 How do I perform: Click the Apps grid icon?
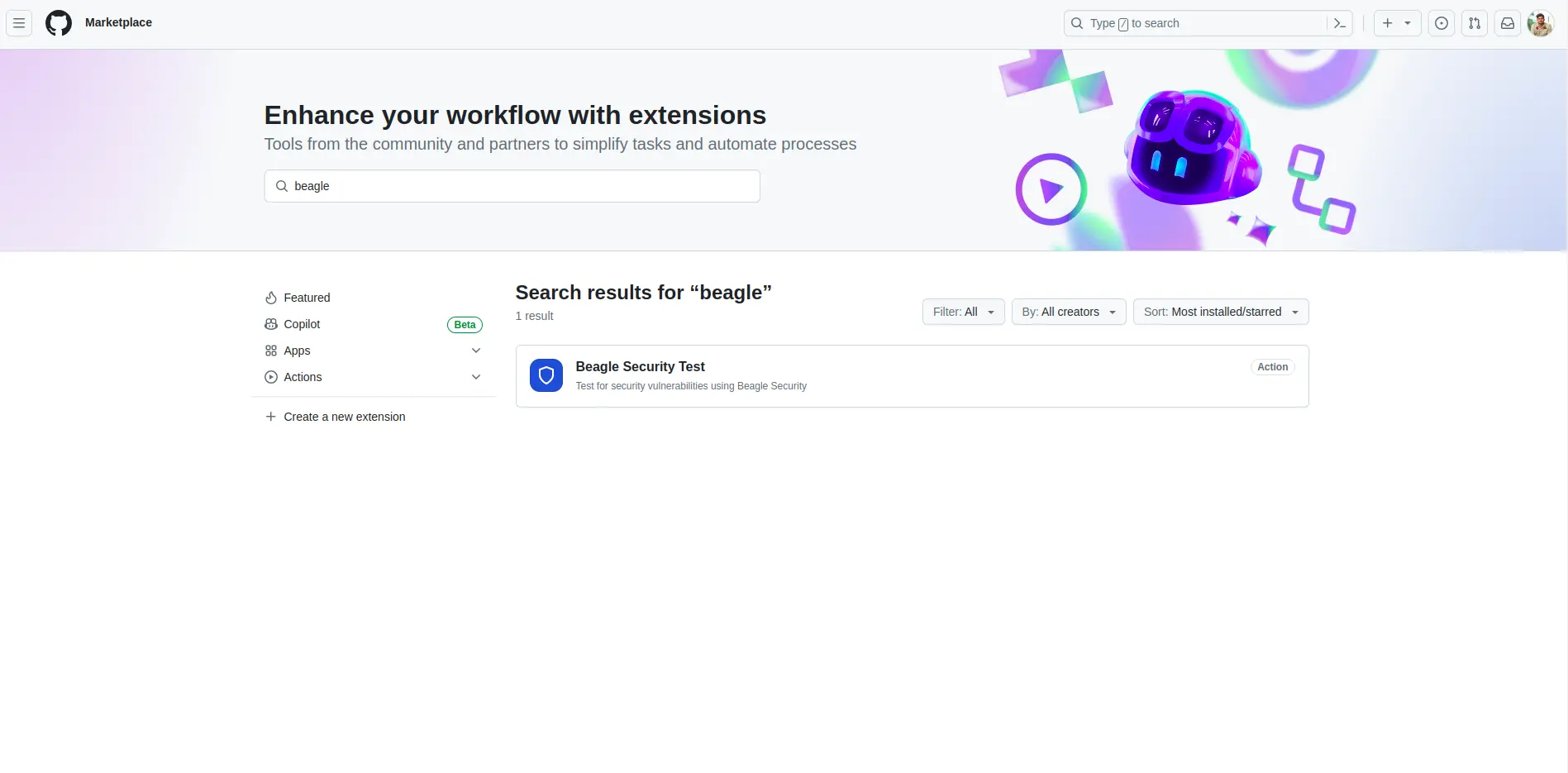[271, 351]
